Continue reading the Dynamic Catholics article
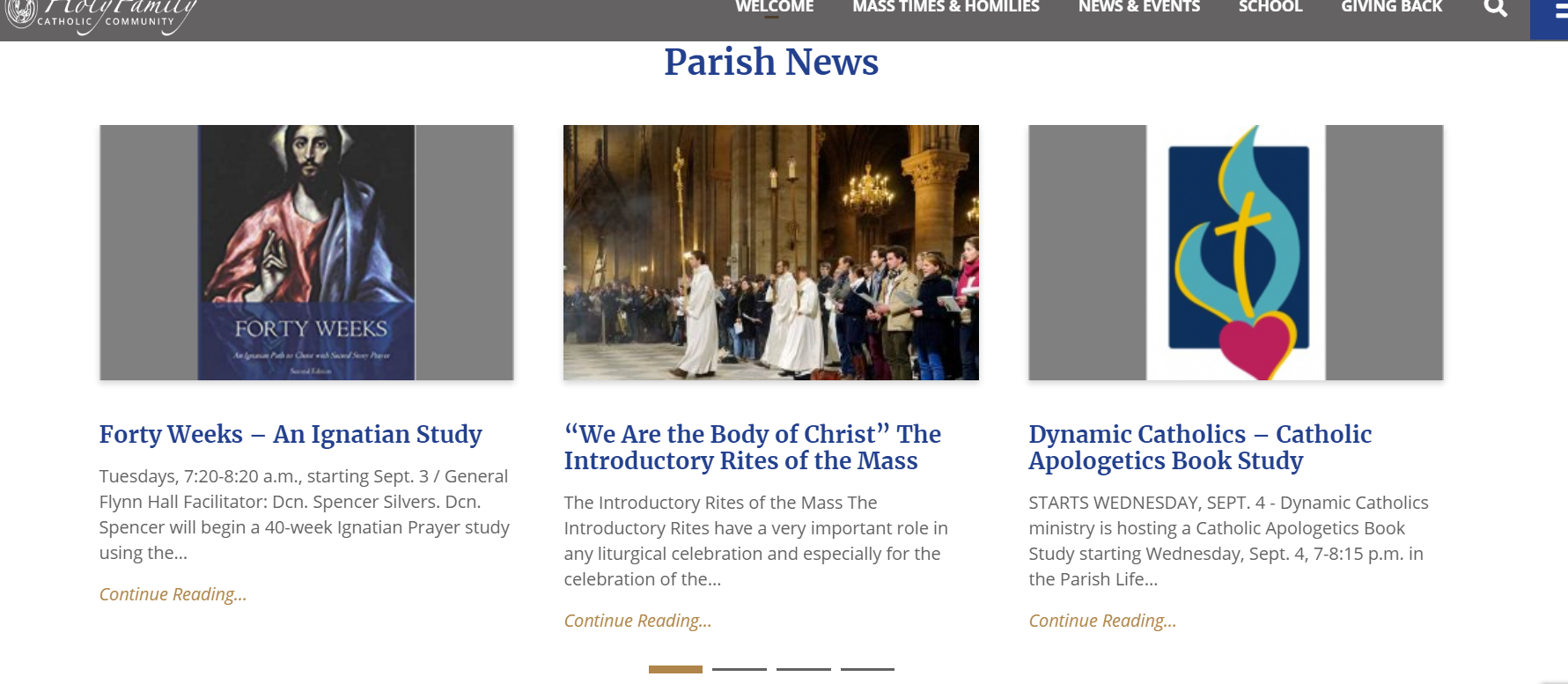Viewport: 1568px width, 684px height. pyautogui.click(x=1102, y=621)
